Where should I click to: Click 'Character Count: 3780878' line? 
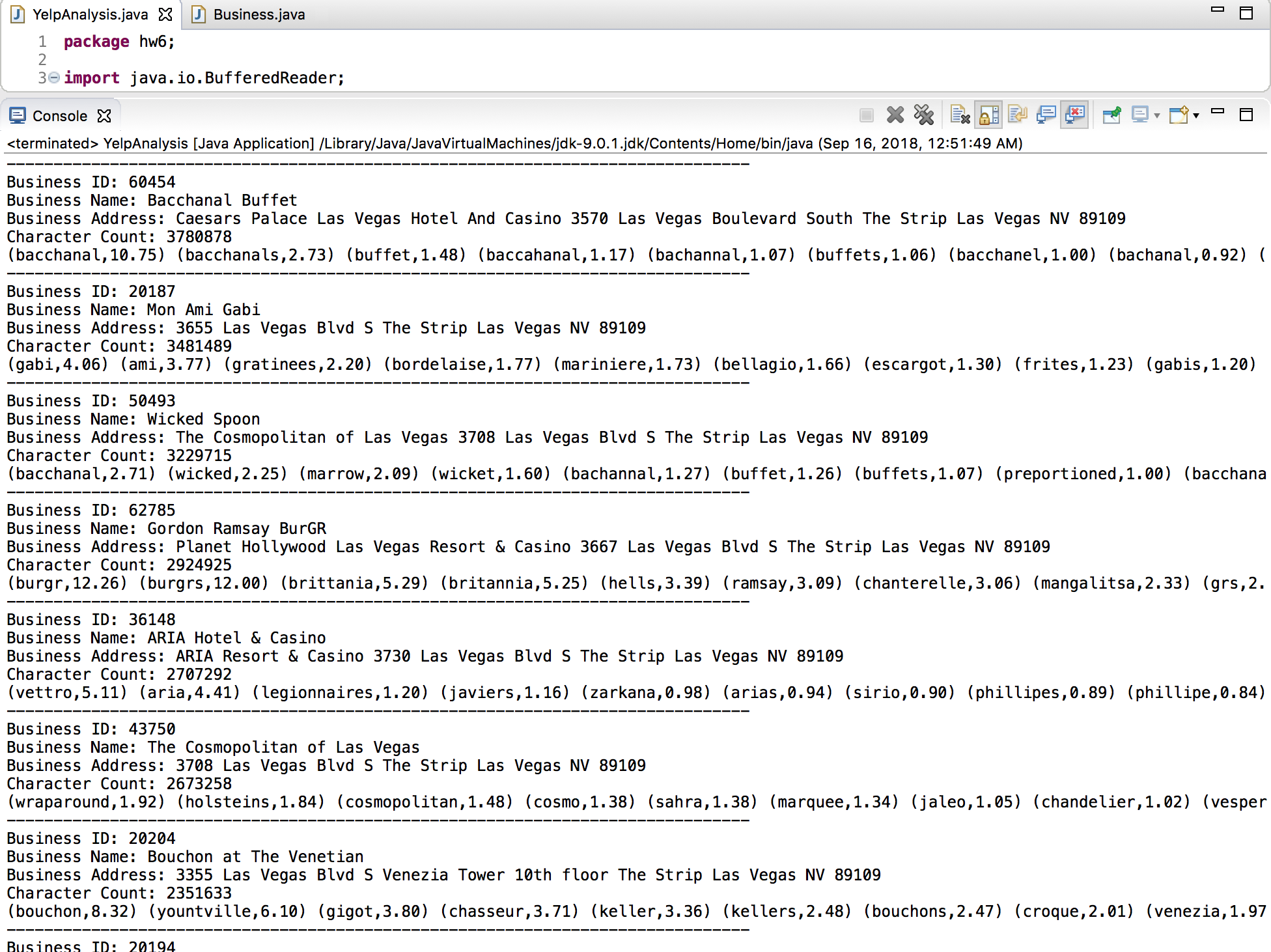119,236
